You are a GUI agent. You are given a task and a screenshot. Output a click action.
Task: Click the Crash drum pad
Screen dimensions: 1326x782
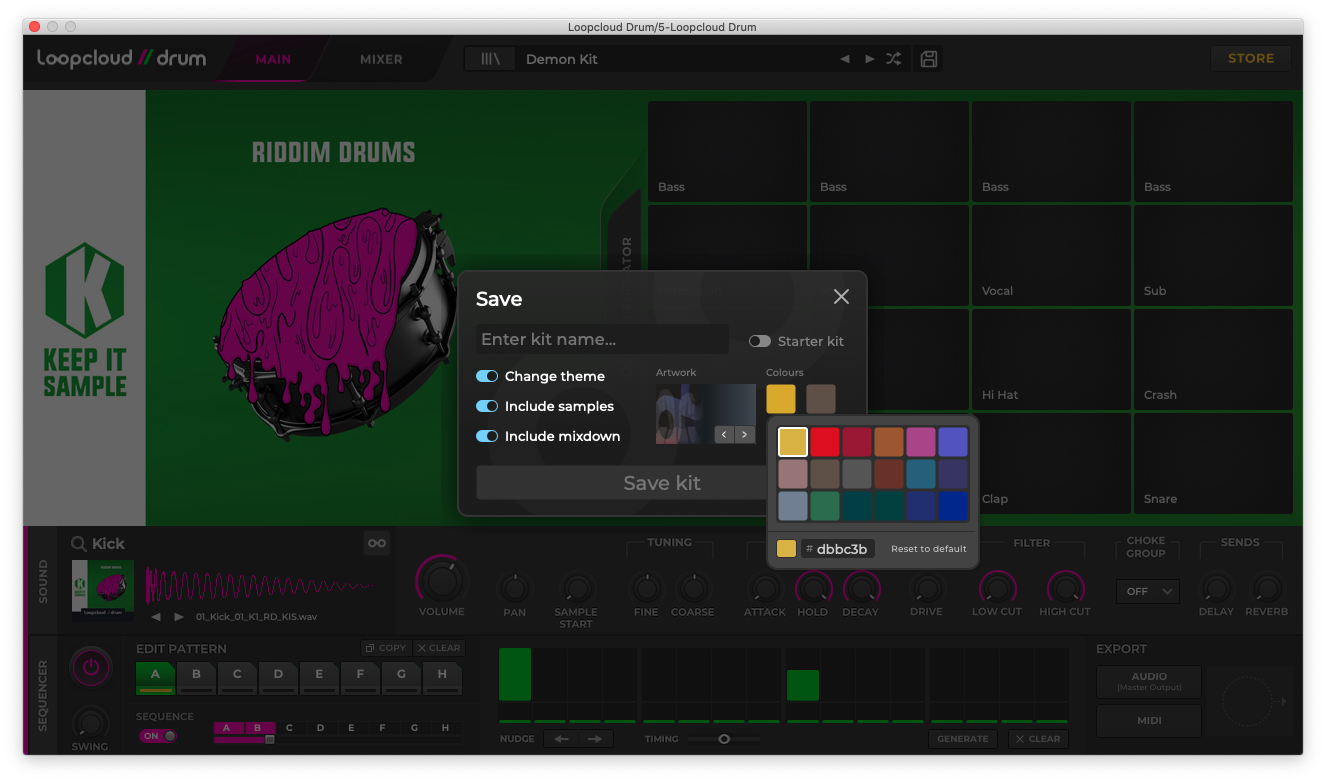point(1213,359)
